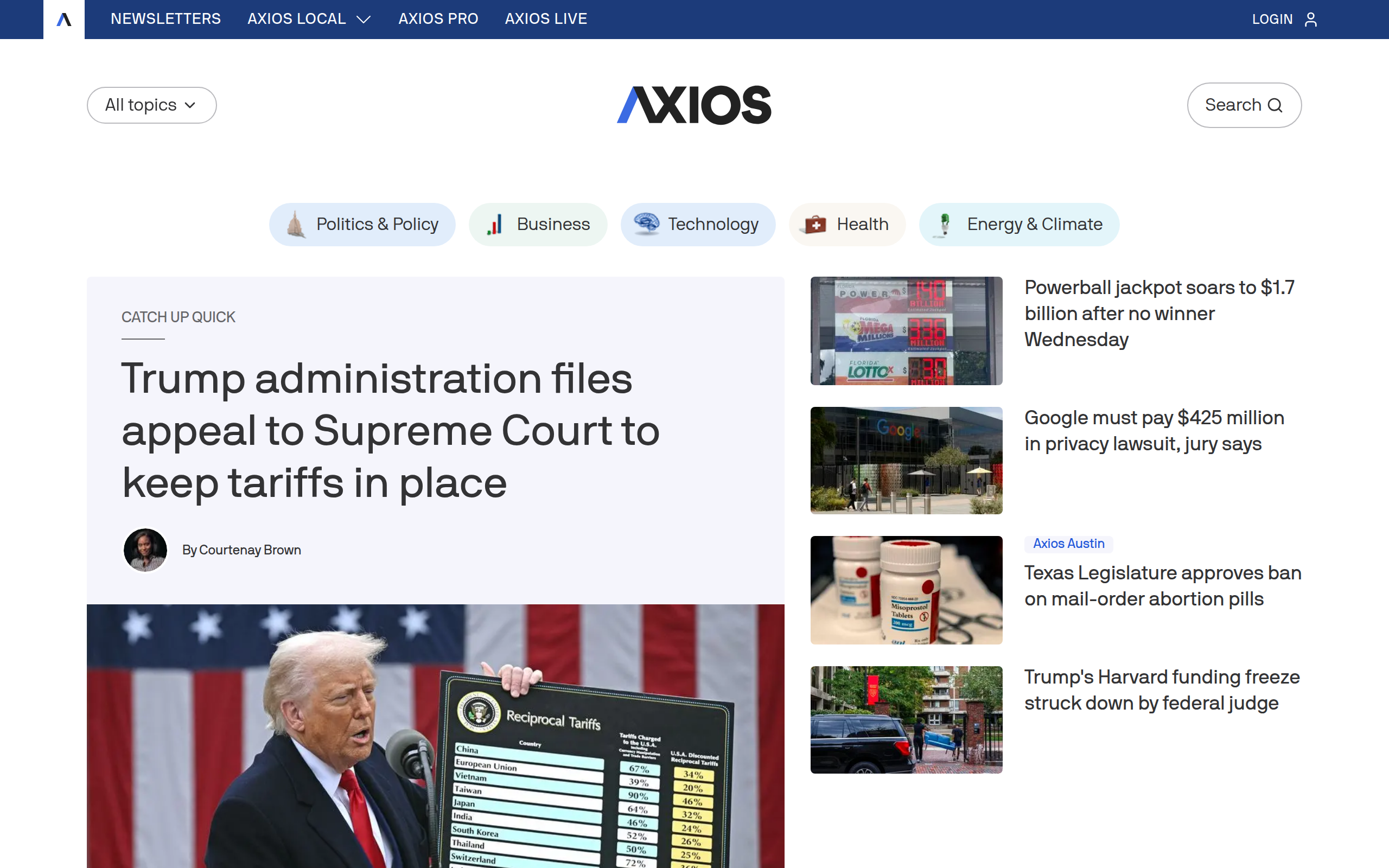Click the chevron next to Axios Local
The image size is (1389, 868).
(x=364, y=20)
